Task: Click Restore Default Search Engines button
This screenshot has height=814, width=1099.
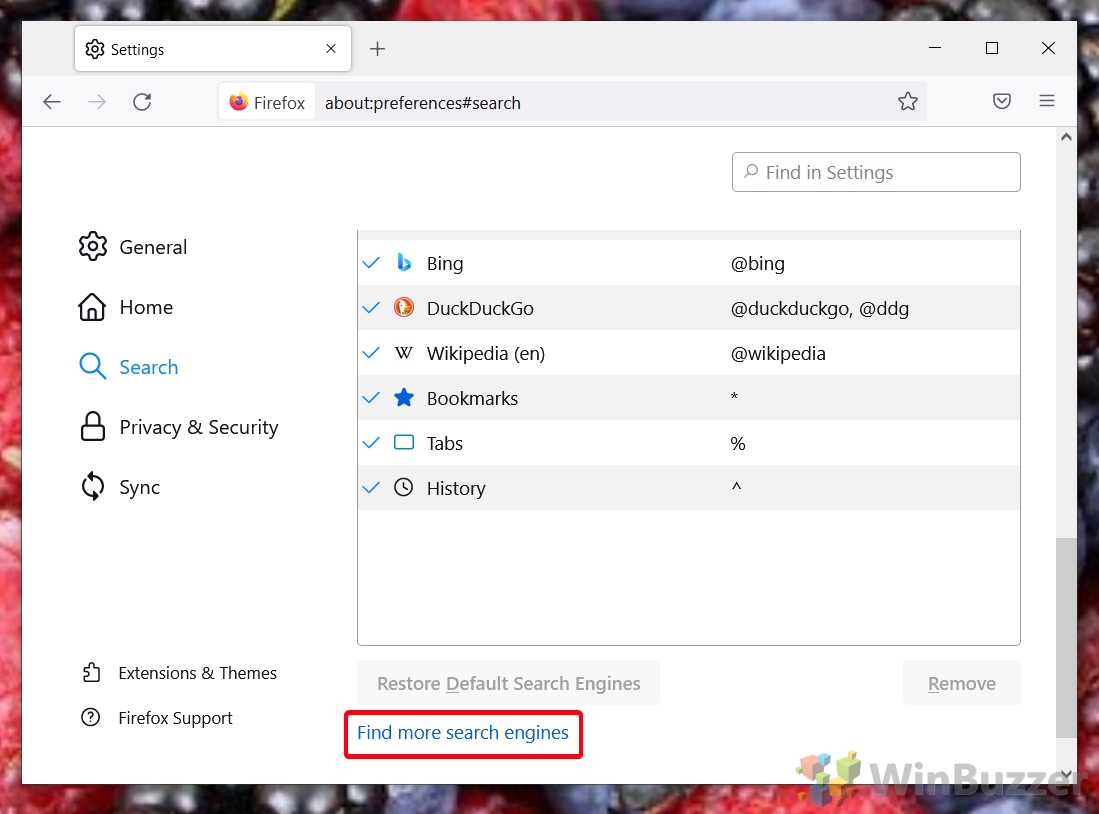Action: point(508,683)
